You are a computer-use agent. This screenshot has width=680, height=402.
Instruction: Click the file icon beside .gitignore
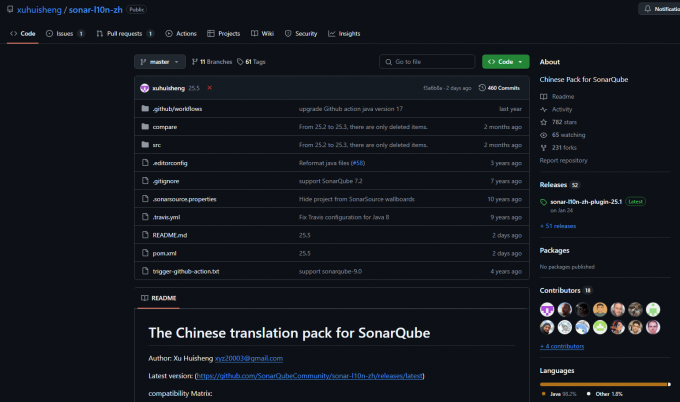coord(145,181)
